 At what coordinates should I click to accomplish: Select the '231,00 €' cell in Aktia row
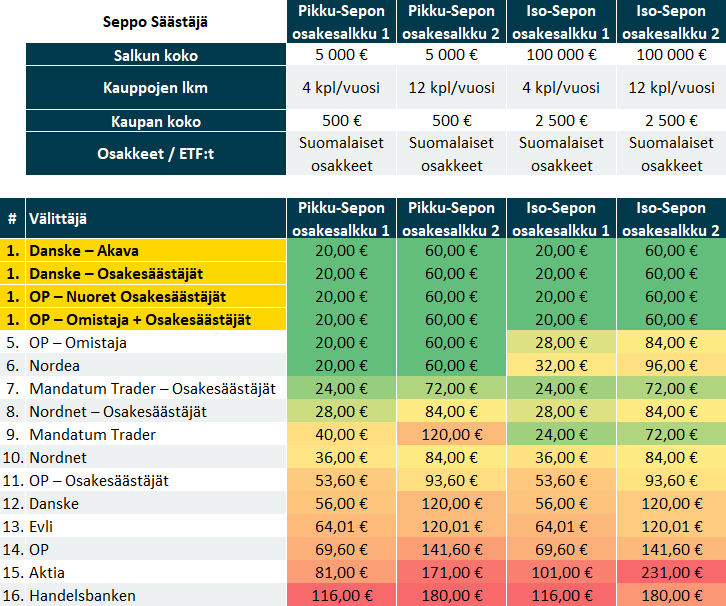pos(671,573)
